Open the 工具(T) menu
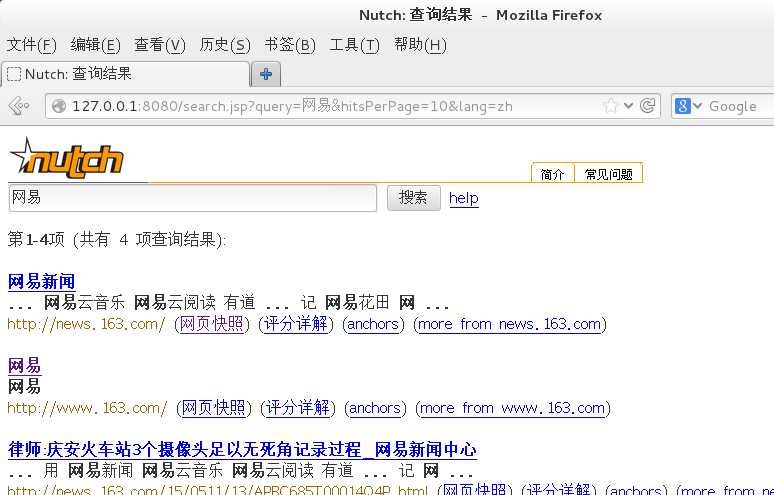774x495 pixels. (354, 45)
